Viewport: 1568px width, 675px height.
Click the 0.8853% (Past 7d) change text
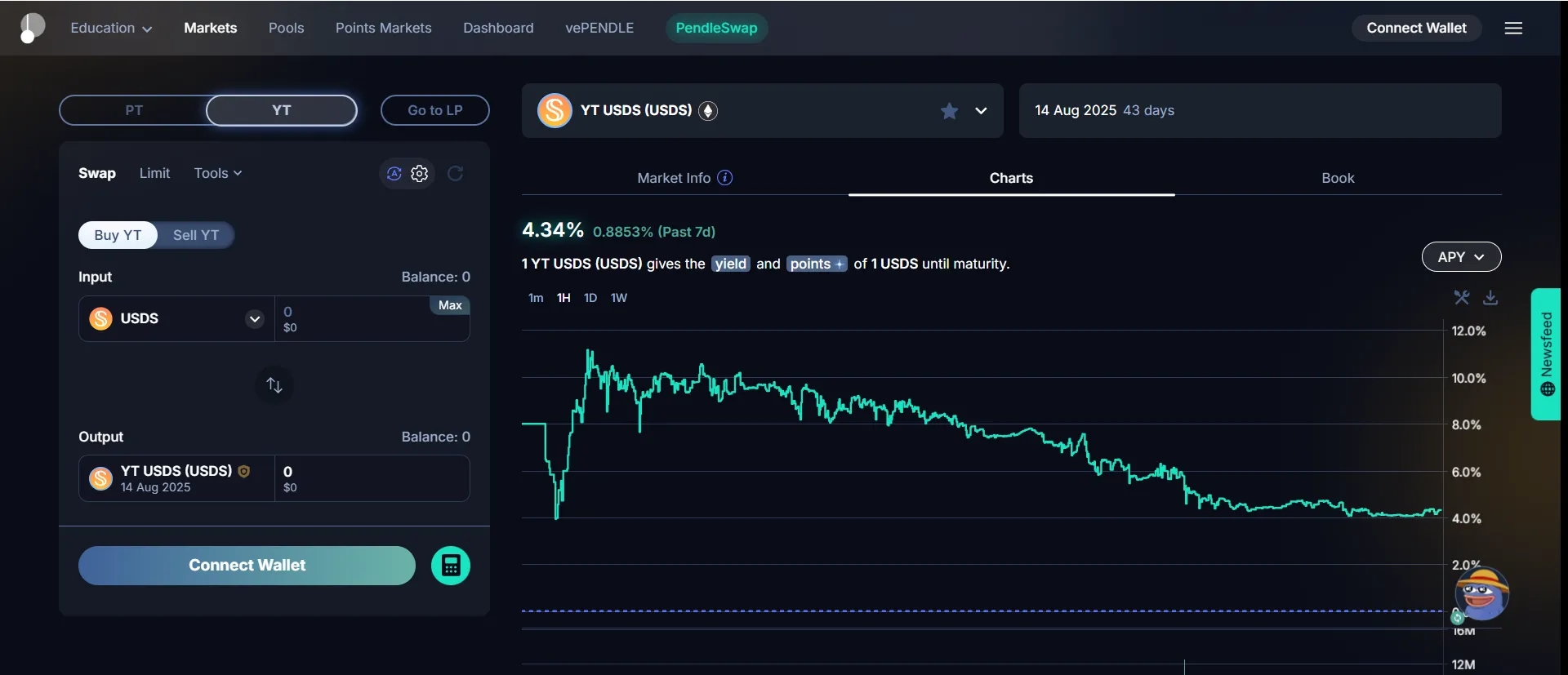tap(654, 232)
